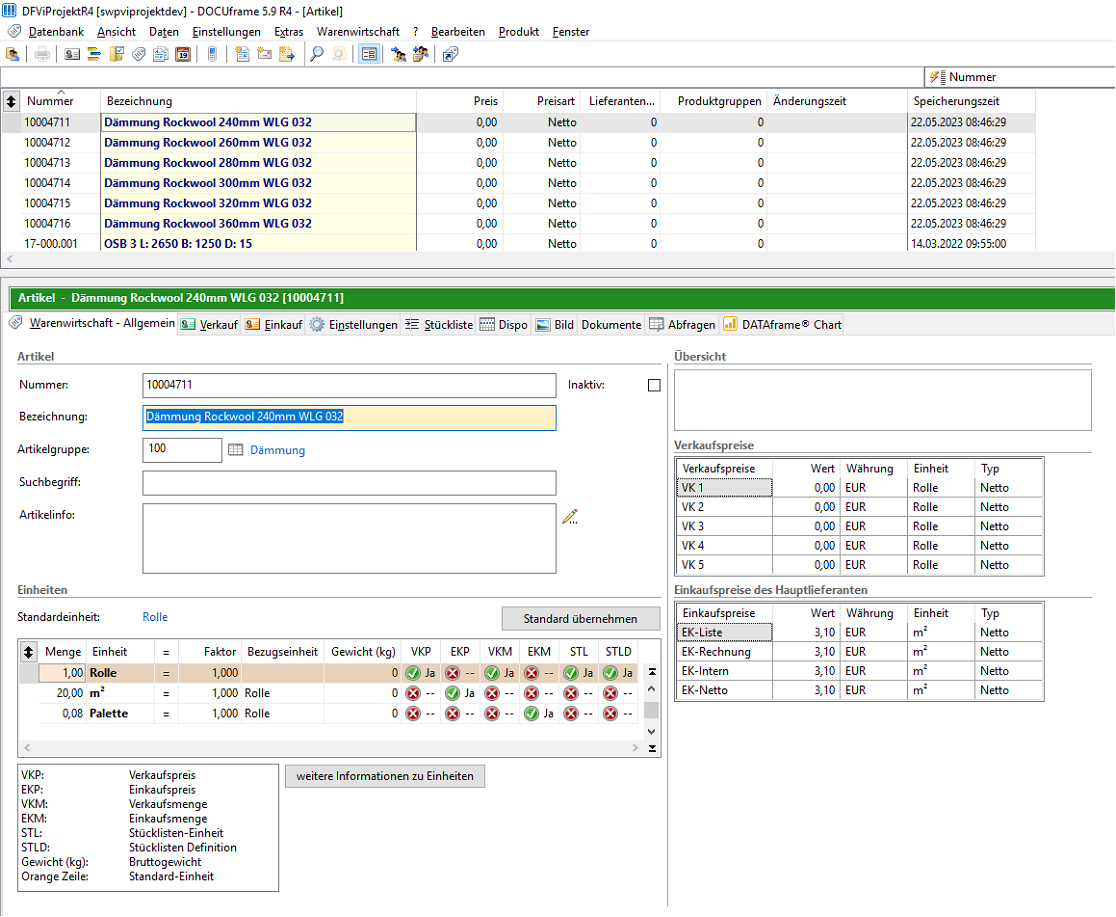Click the new email envelope icon
Viewport: 1116px width, 917px height.
coord(264,54)
